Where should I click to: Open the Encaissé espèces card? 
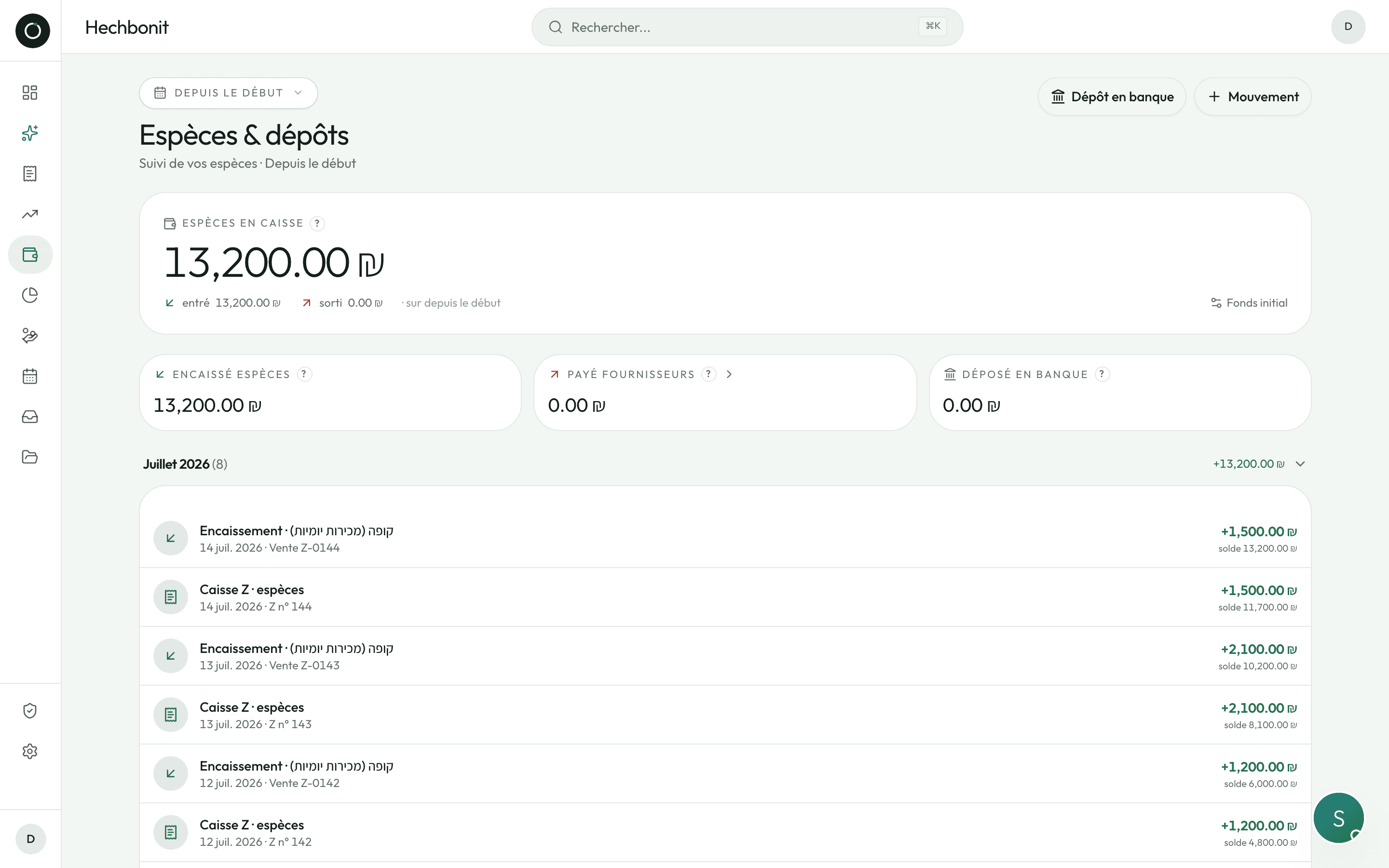[x=330, y=393]
